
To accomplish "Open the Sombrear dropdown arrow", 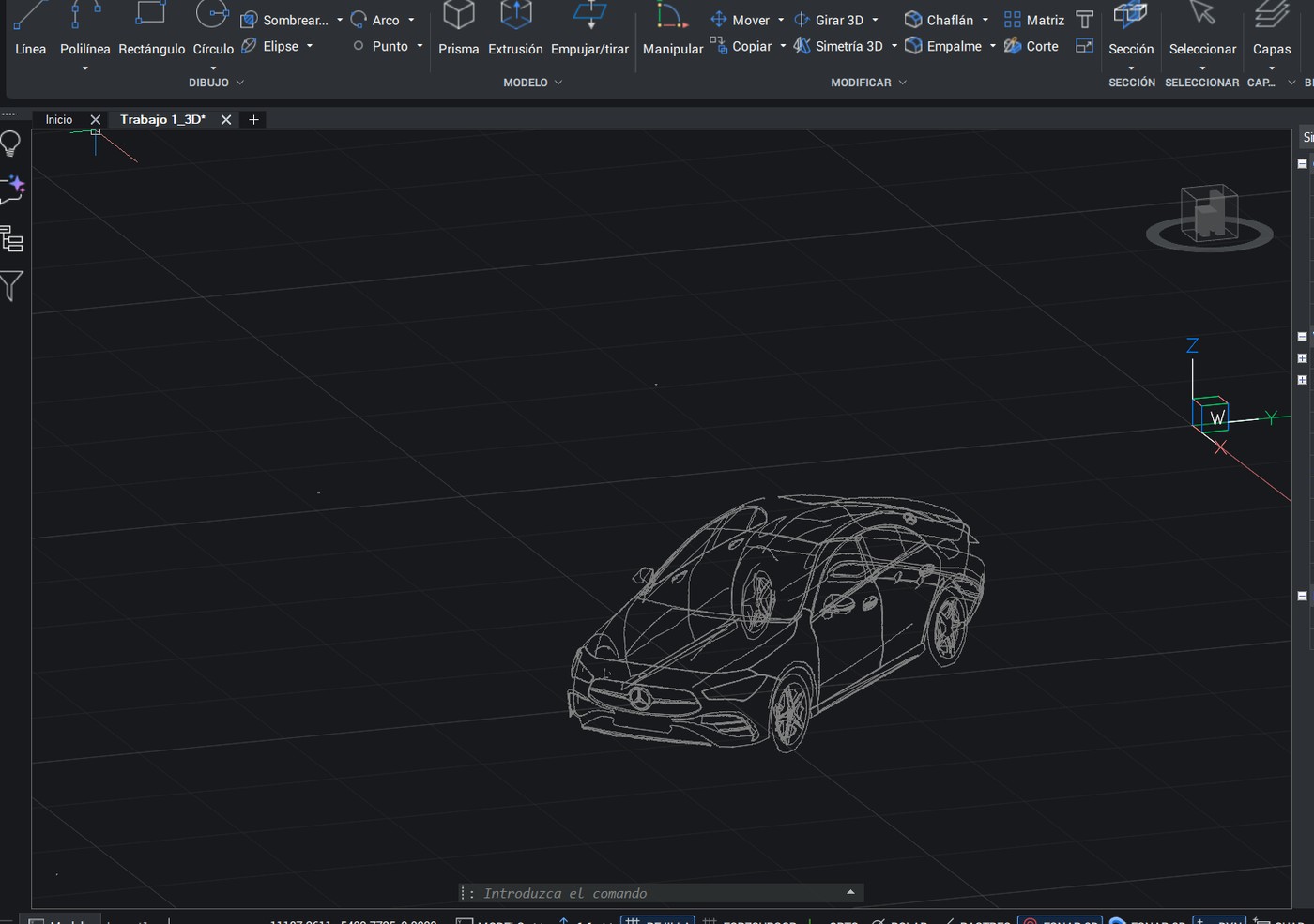I will click(x=340, y=20).
